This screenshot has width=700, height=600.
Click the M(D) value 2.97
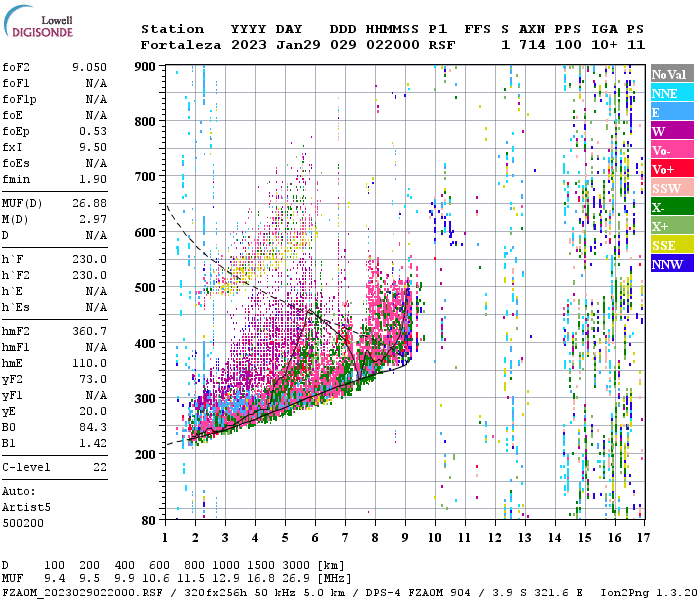pyautogui.click(x=93, y=220)
